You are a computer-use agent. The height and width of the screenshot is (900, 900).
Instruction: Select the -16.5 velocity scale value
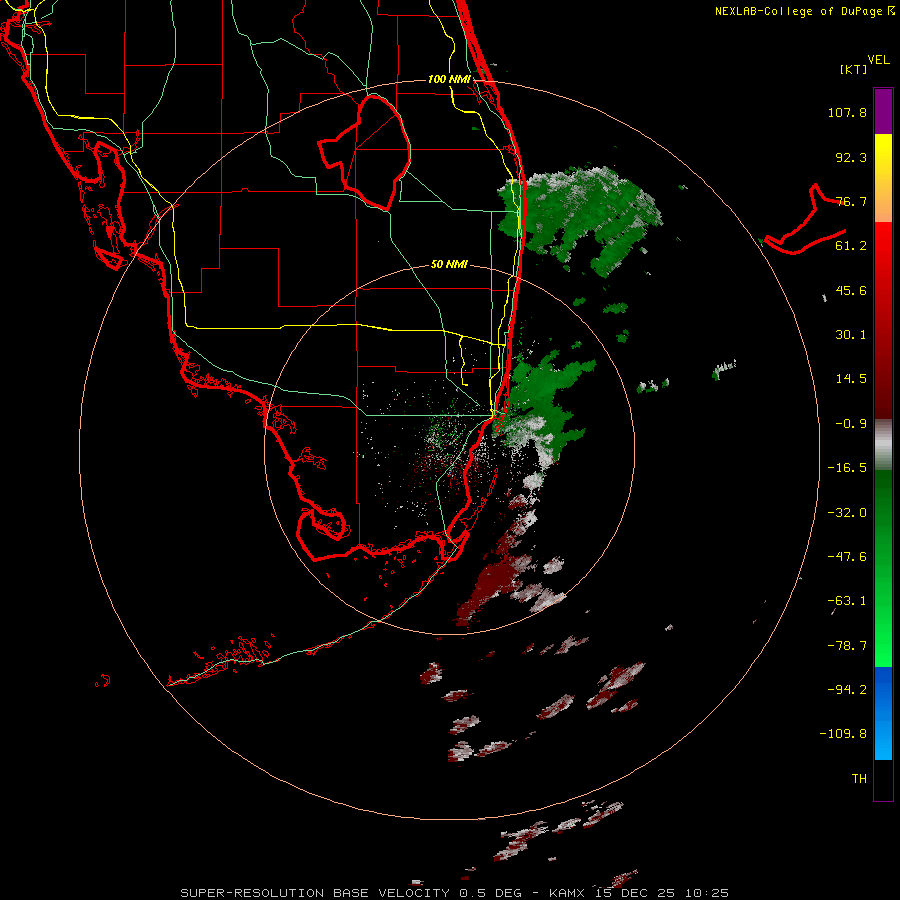point(847,468)
